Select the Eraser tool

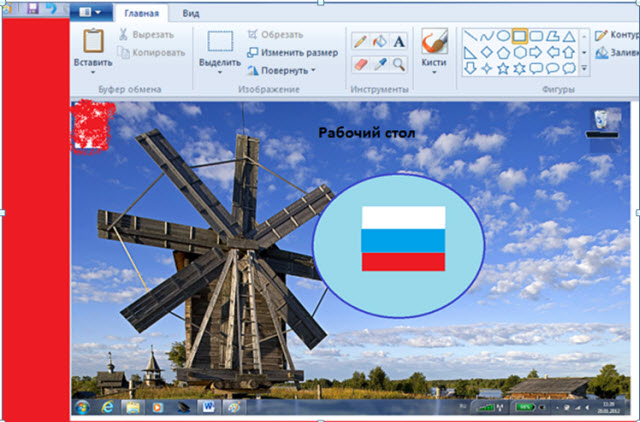coord(361,64)
